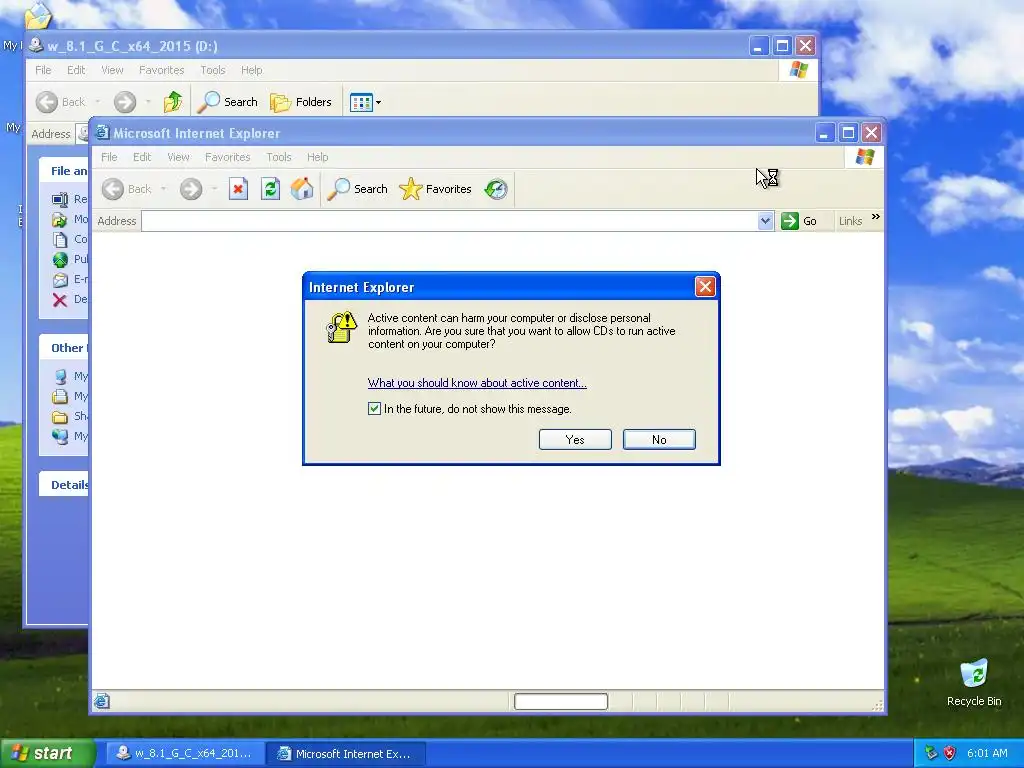
Task: Expand Forward history dropdown in Internet Explorer
Action: (214, 189)
